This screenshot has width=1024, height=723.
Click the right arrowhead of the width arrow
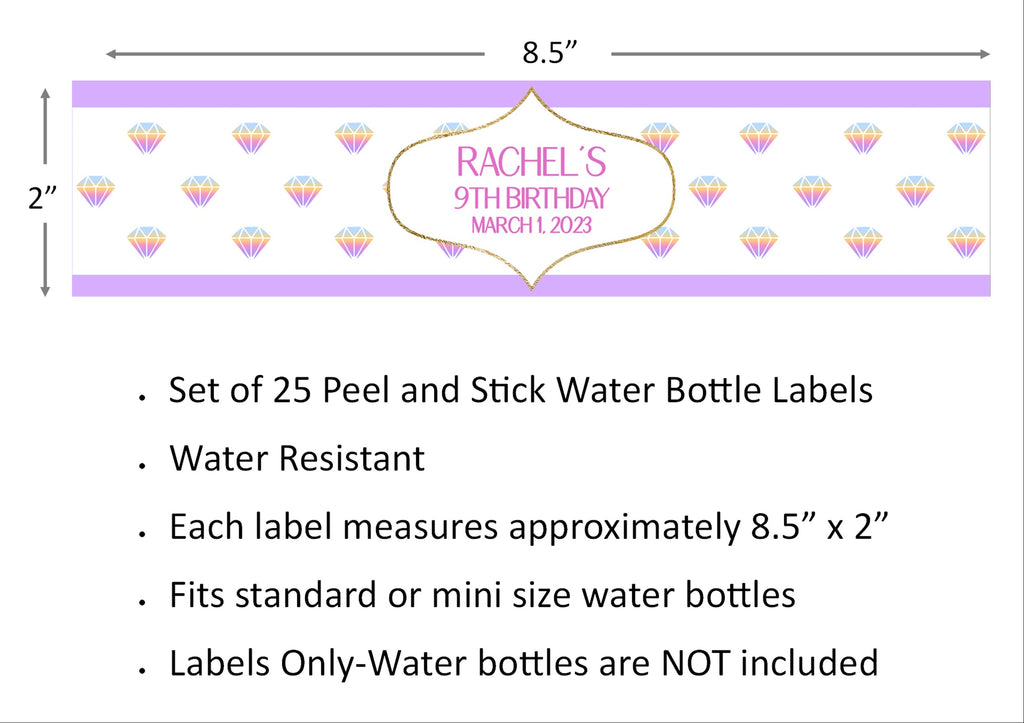click(985, 54)
